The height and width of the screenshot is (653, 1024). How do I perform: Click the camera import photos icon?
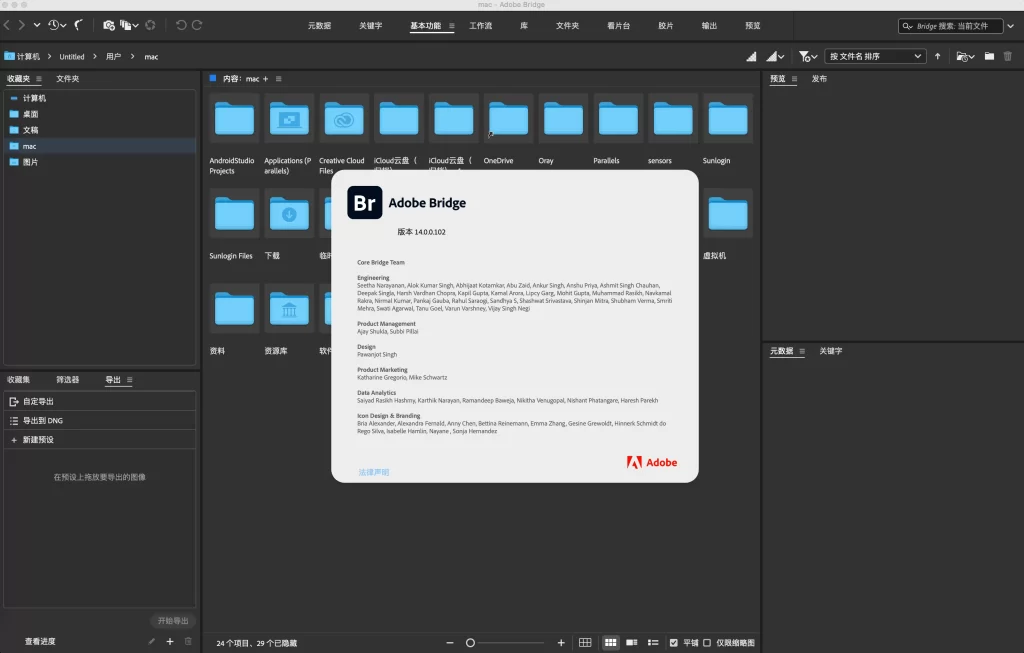[x=109, y=24]
